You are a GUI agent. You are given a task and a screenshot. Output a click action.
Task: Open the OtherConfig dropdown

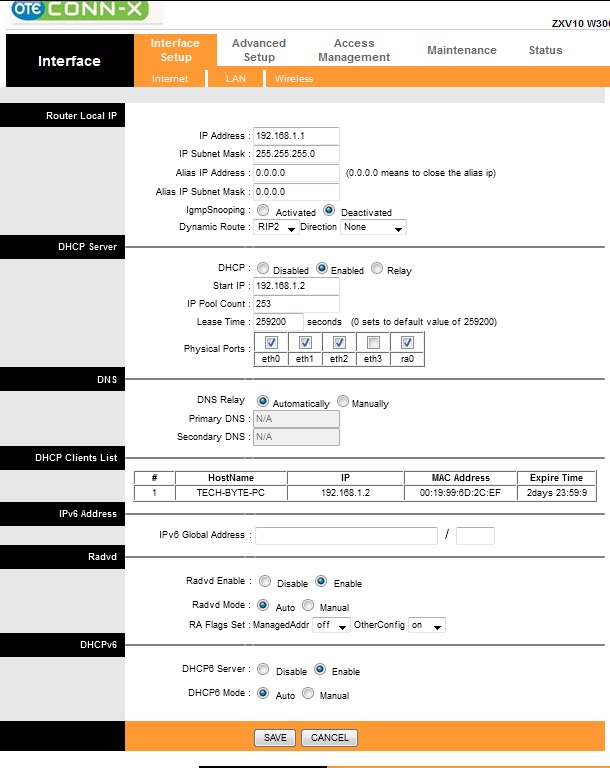click(x=426, y=625)
